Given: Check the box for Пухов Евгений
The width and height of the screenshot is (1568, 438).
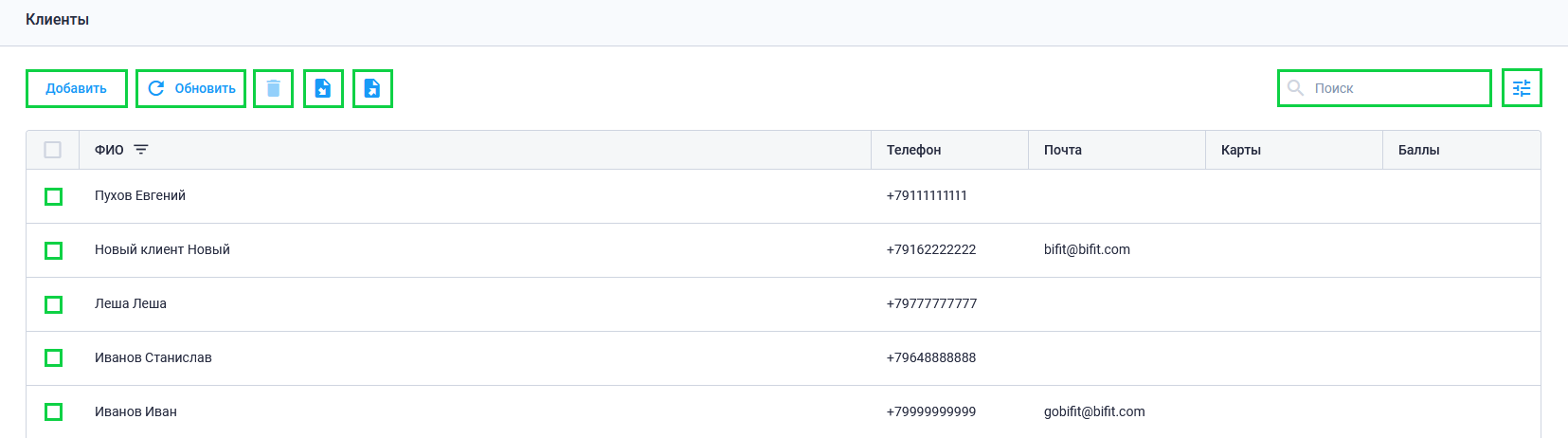Looking at the screenshot, I should (54, 196).
